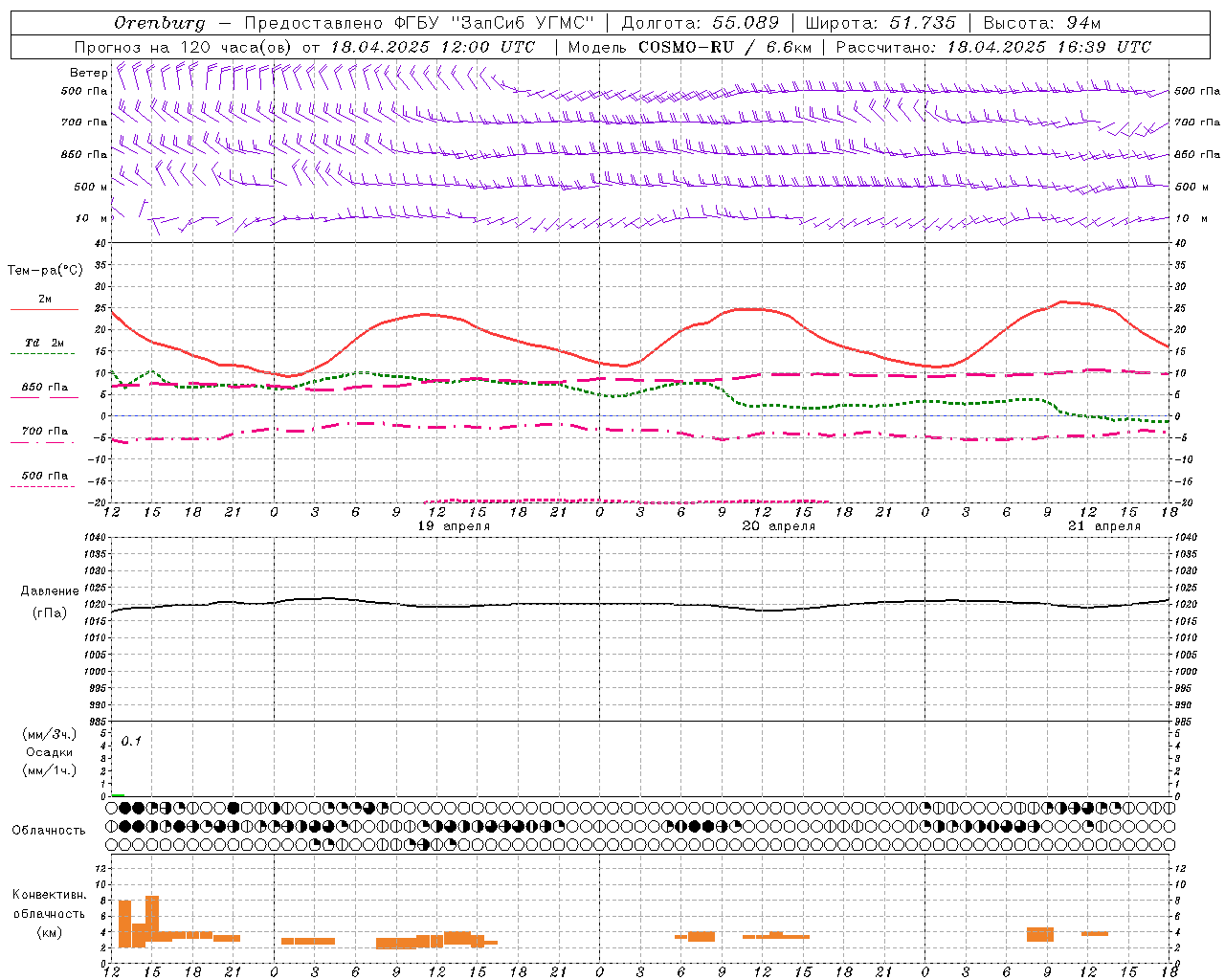Select the "(мм/1ч.)" precipitation unit label

[49, 770]
